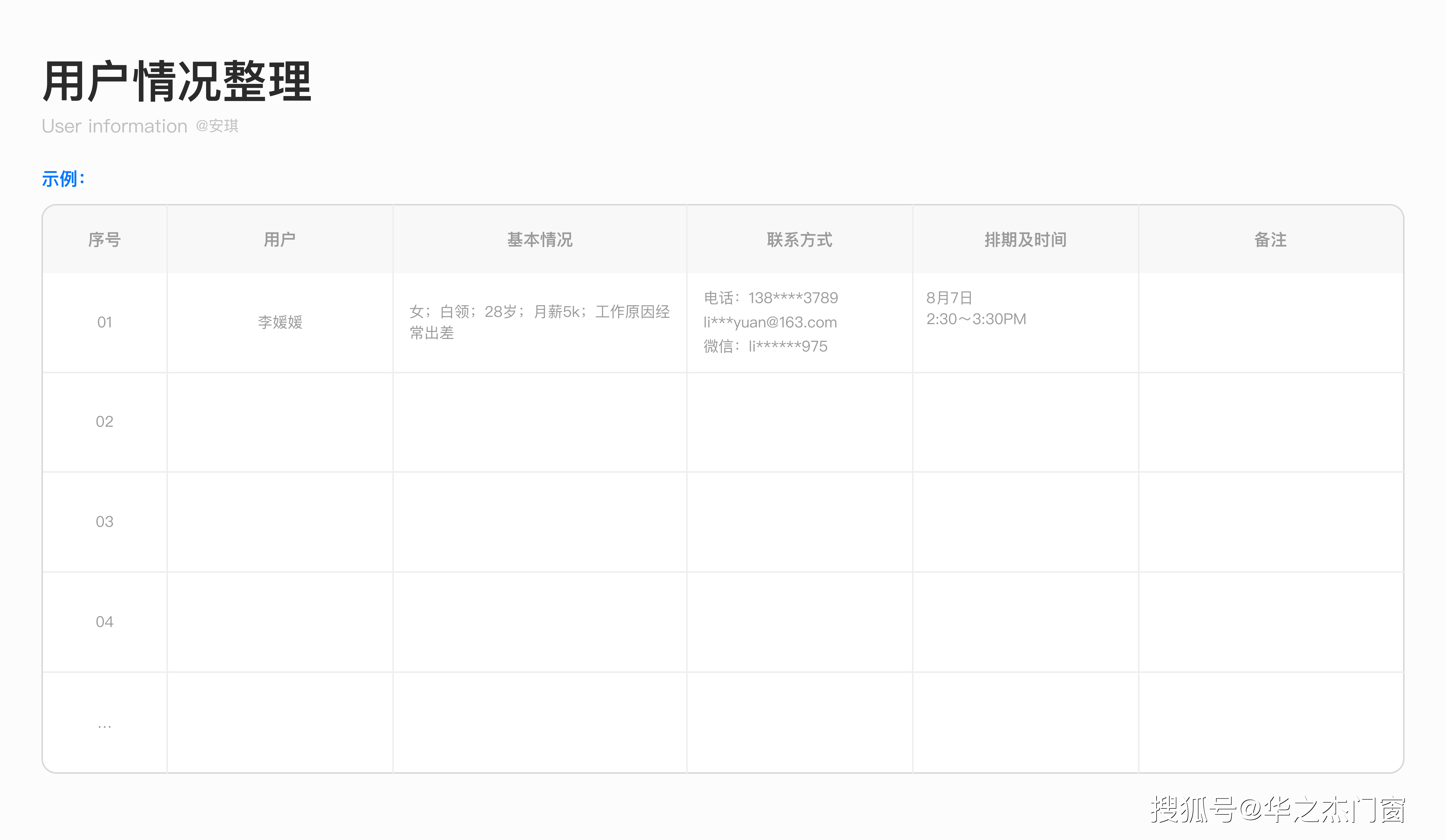Click the 序号 column header
Image resolution: width=1446 pixels, height=840 pixels.
tap(104, 240)
